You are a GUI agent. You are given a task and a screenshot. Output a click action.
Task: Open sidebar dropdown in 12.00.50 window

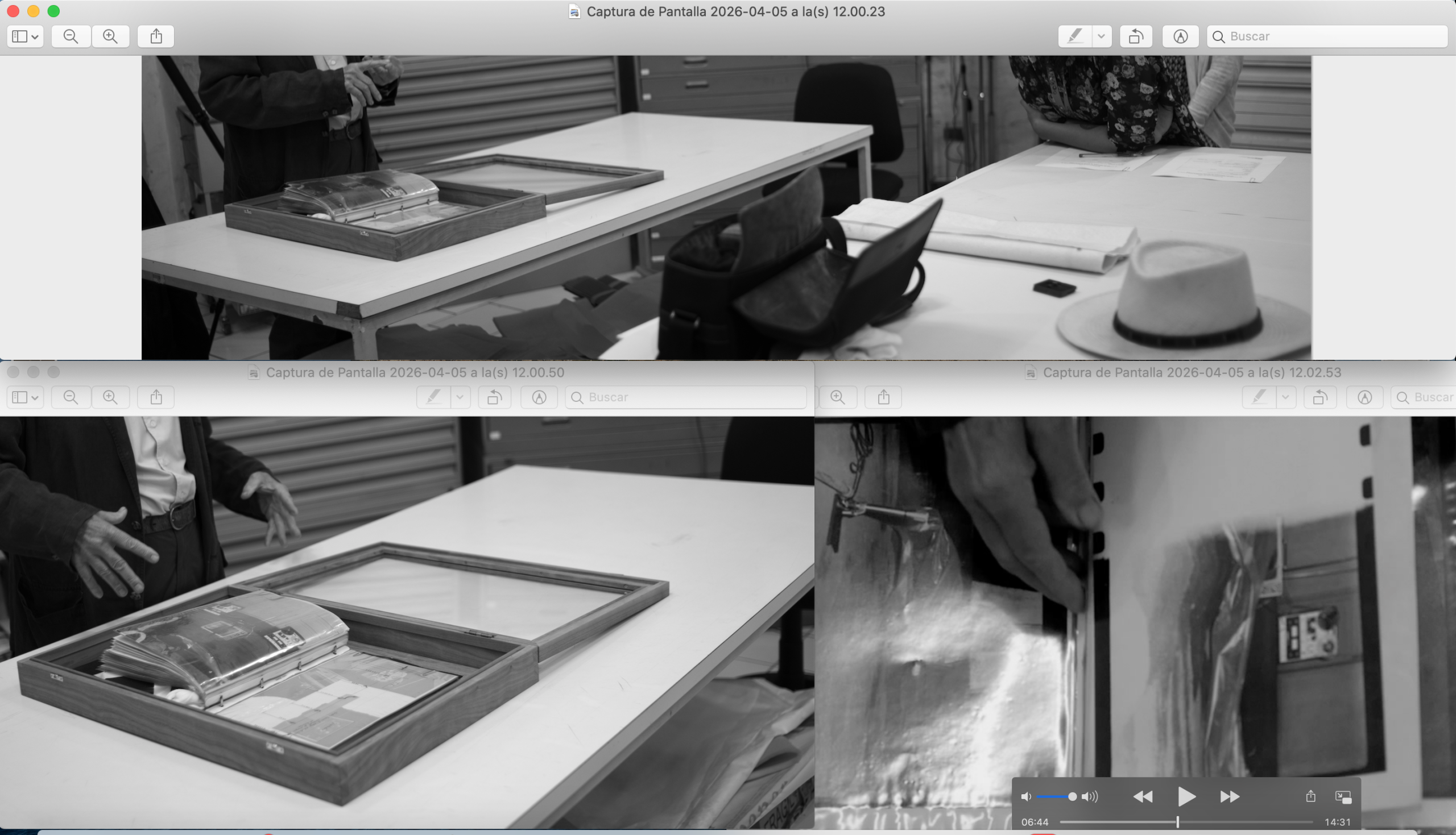pos(25,397)
